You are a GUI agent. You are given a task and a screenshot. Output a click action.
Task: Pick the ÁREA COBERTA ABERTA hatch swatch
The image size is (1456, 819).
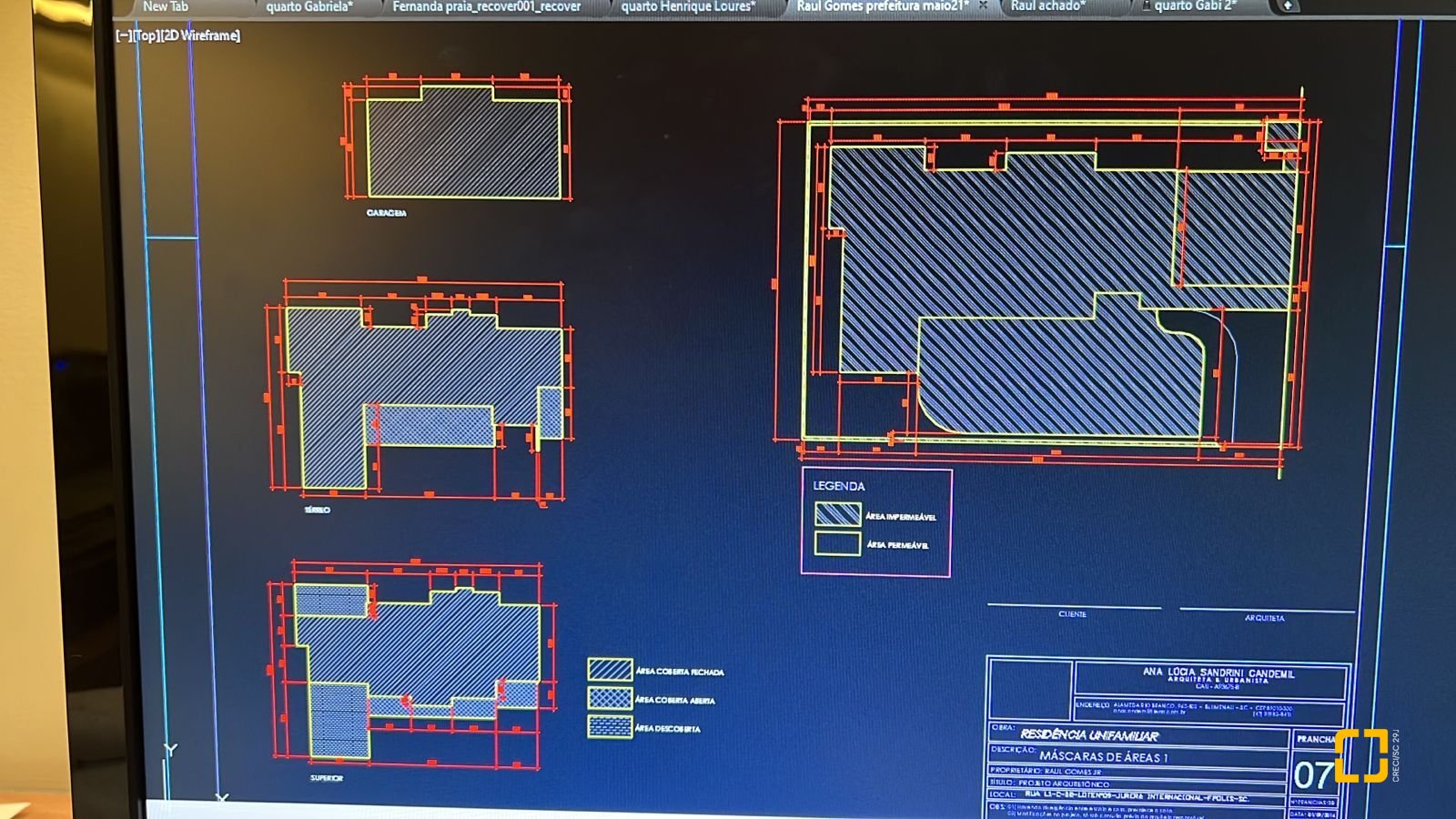click(610, 698)
